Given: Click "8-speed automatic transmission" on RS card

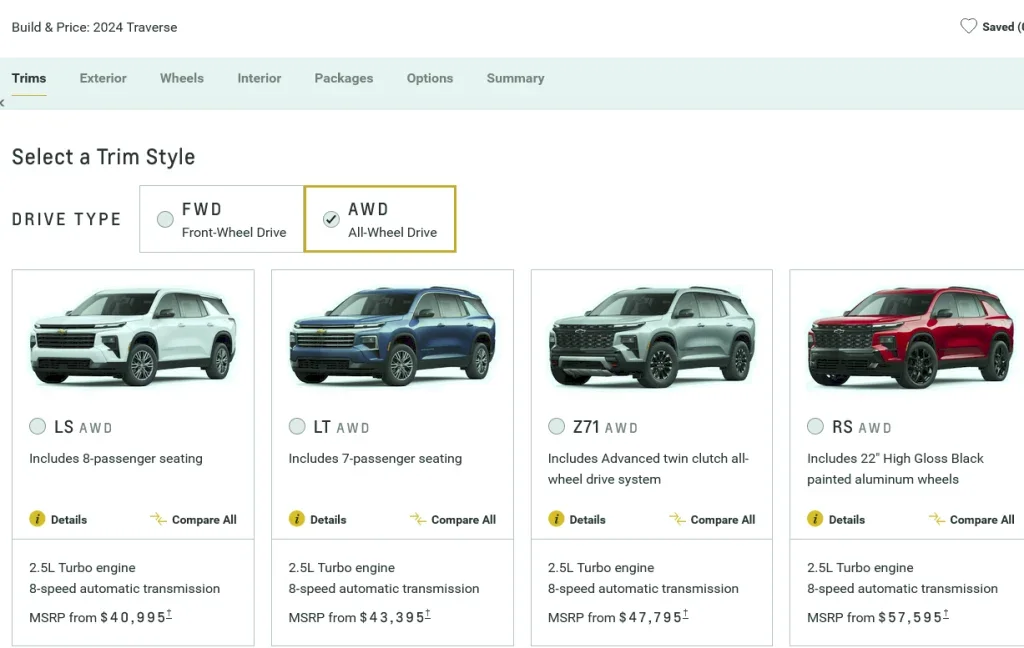Looking at the screenshot, I should 903,589.
